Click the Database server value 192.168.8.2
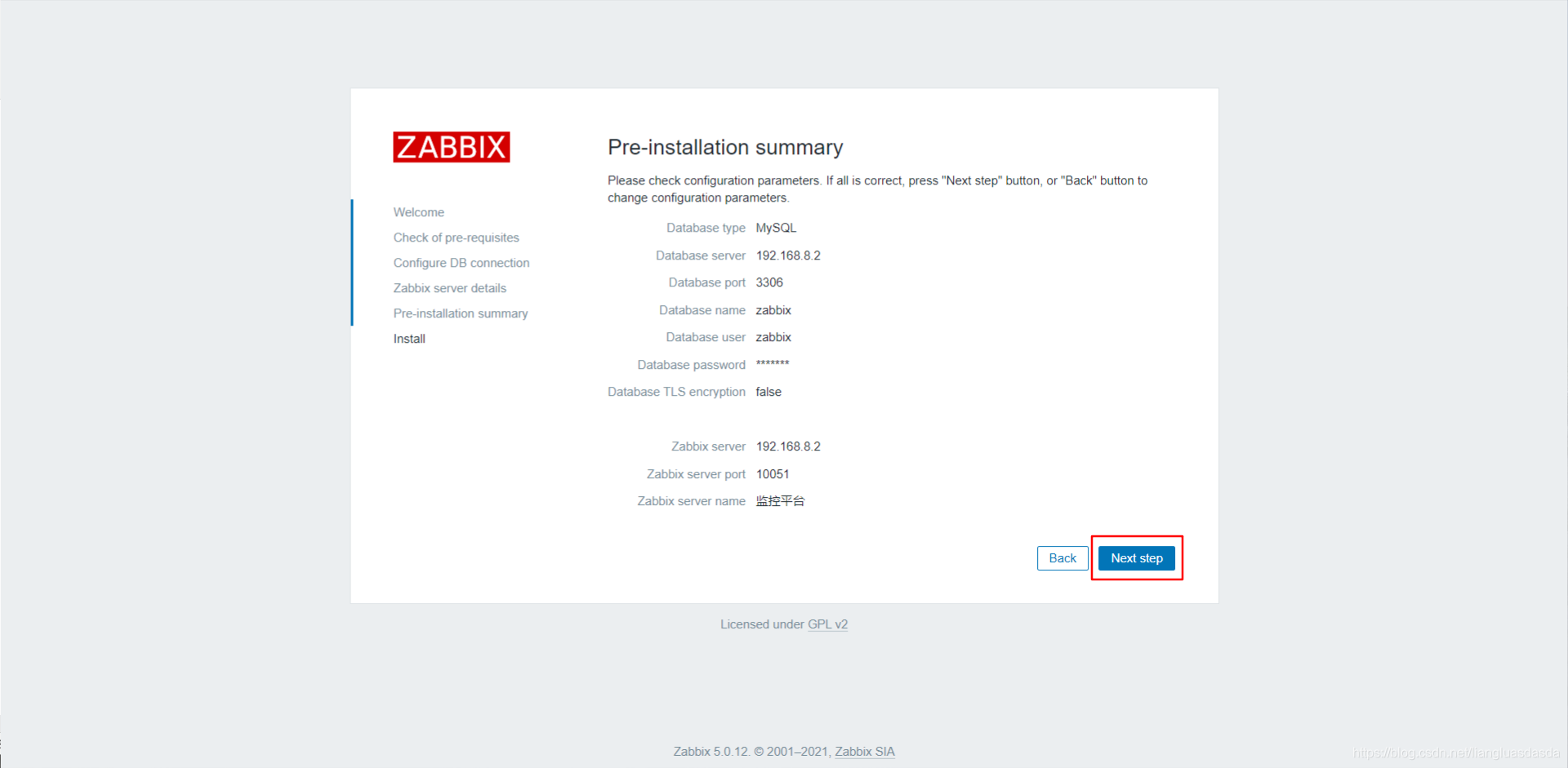Screen dimensions: 1568x768 [x=788, y=255]
